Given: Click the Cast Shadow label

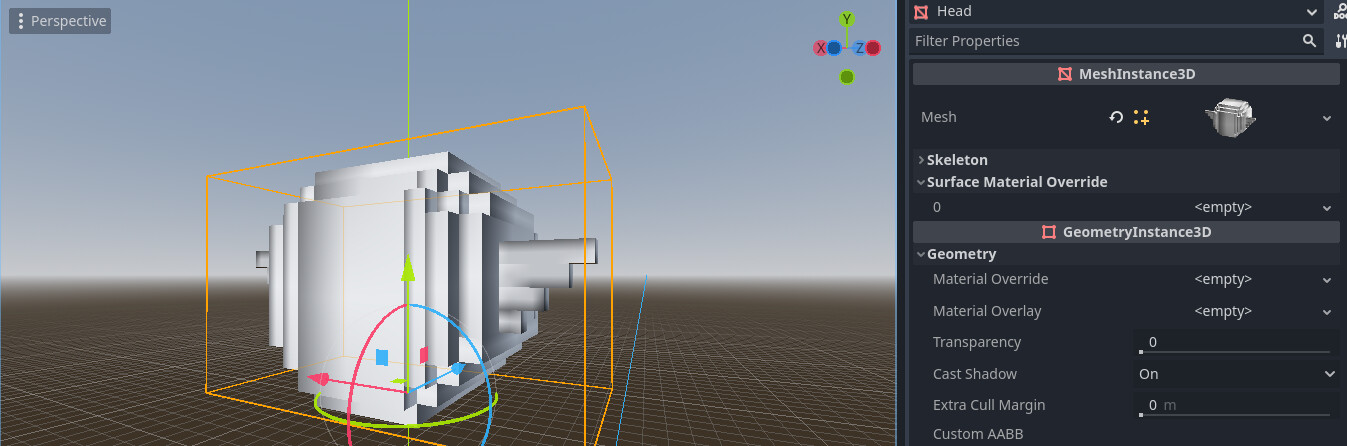Looking at the screenshot, I should [x=975, y=374].
